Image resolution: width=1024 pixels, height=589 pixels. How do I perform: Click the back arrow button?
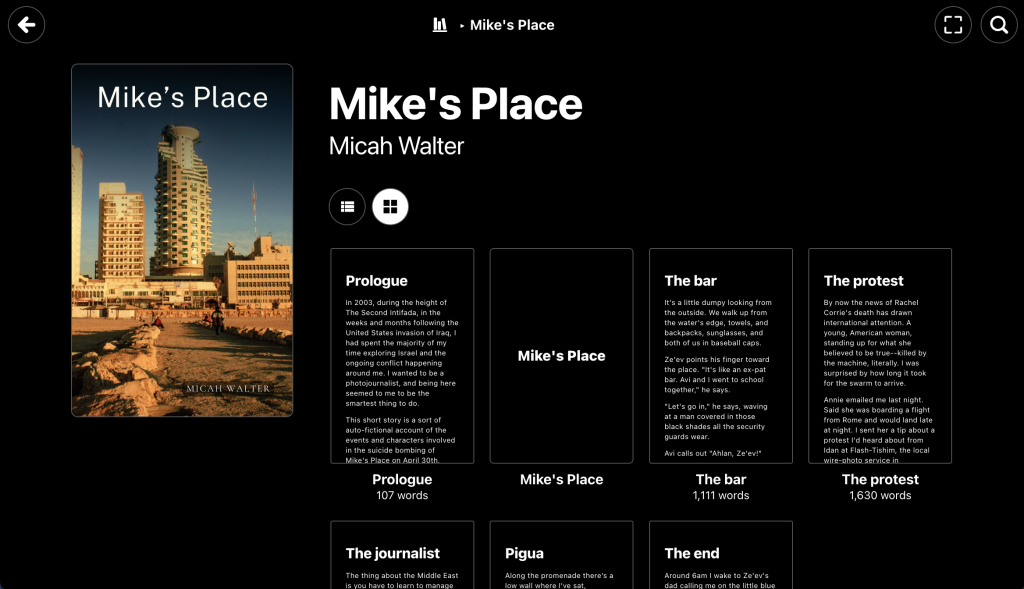point(26,25)
